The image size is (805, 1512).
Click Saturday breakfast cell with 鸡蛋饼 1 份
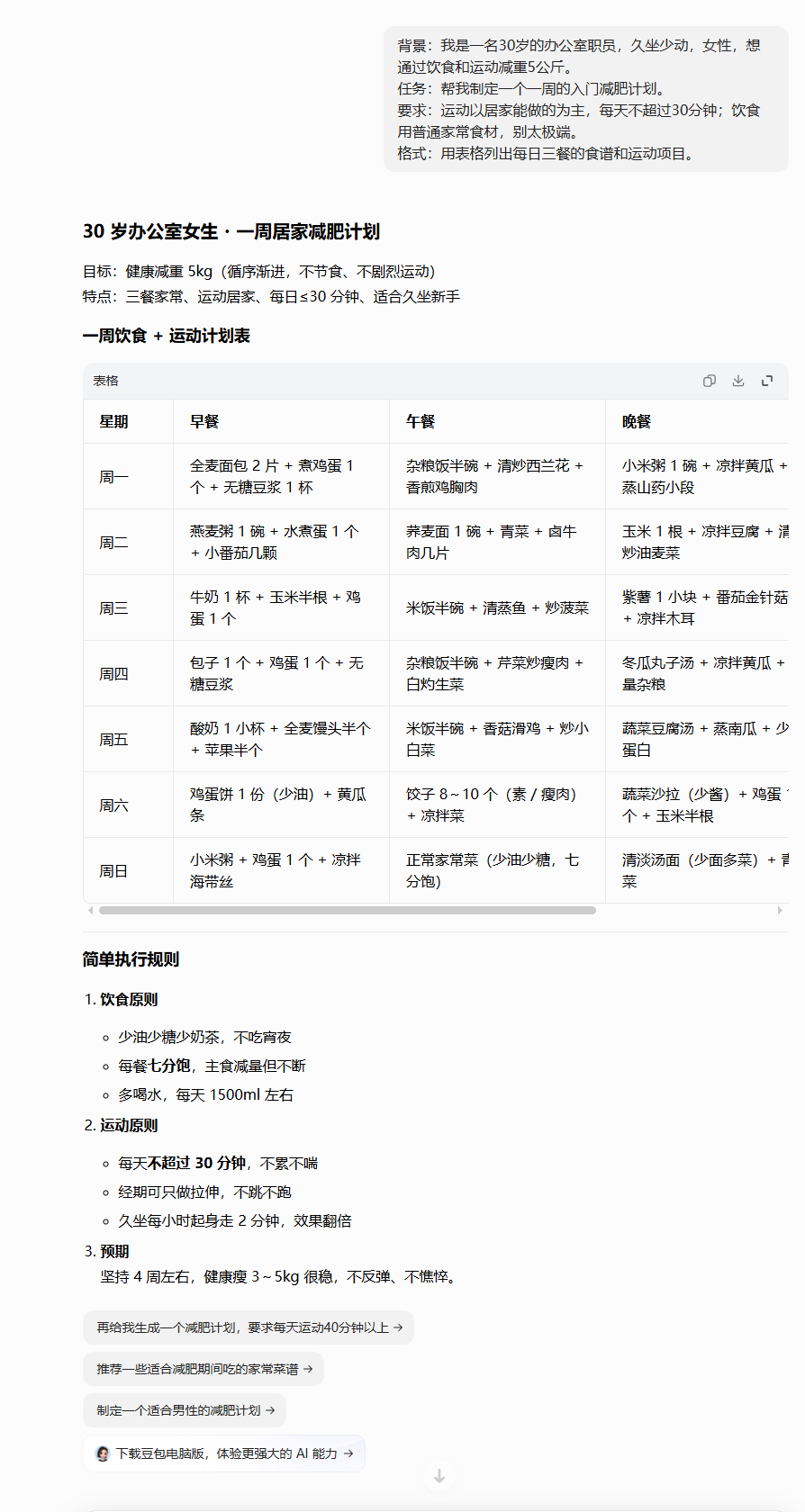coord(281,805)
